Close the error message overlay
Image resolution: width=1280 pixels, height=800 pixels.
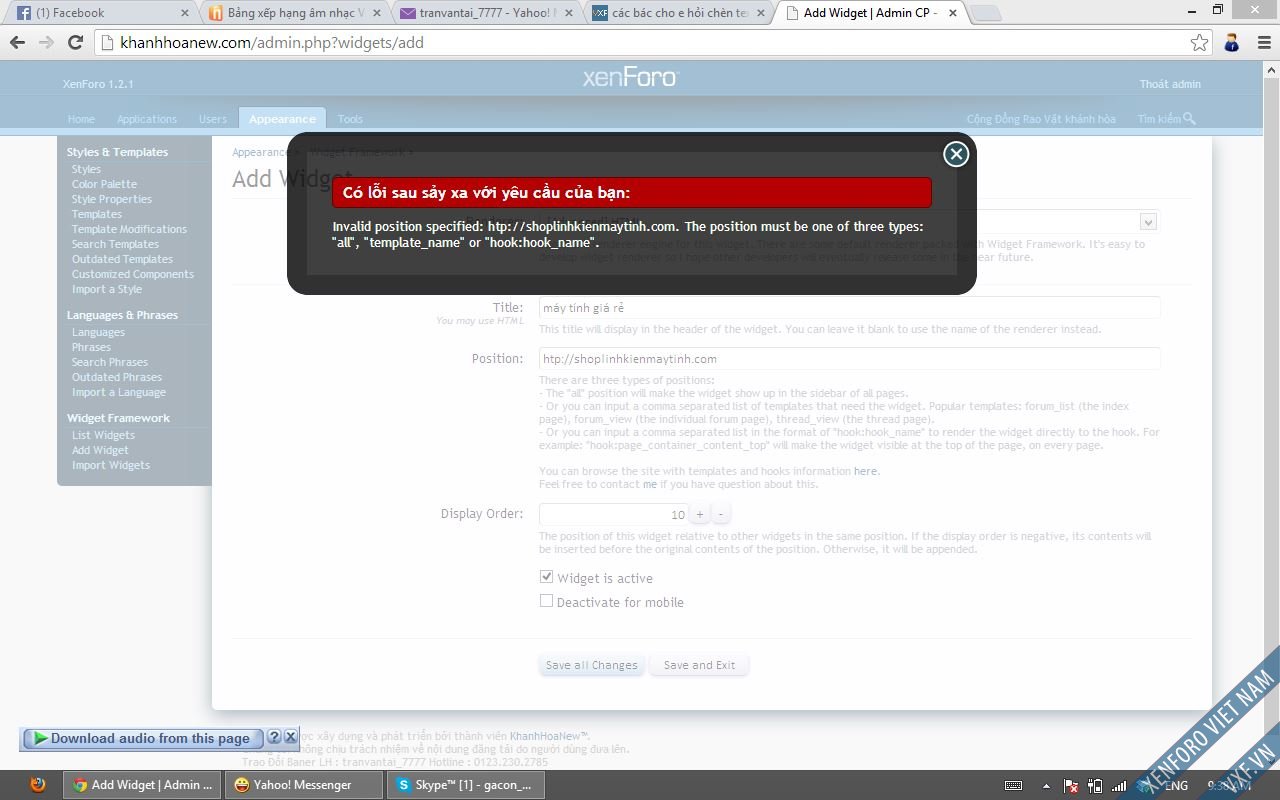coord(956,154)
